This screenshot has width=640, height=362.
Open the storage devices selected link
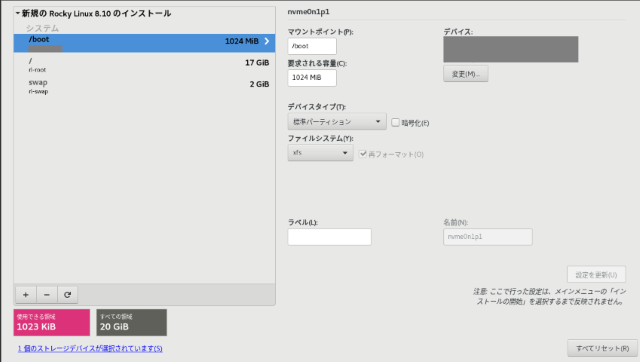(90, 349)
